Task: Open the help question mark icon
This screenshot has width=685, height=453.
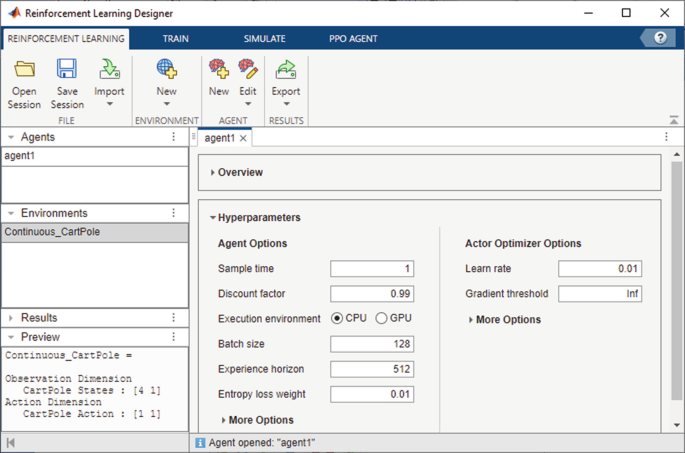Action: (660, 38)
